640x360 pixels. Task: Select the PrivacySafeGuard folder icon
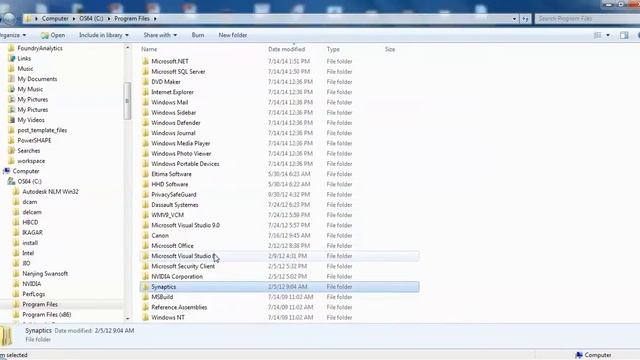(145, 194)
